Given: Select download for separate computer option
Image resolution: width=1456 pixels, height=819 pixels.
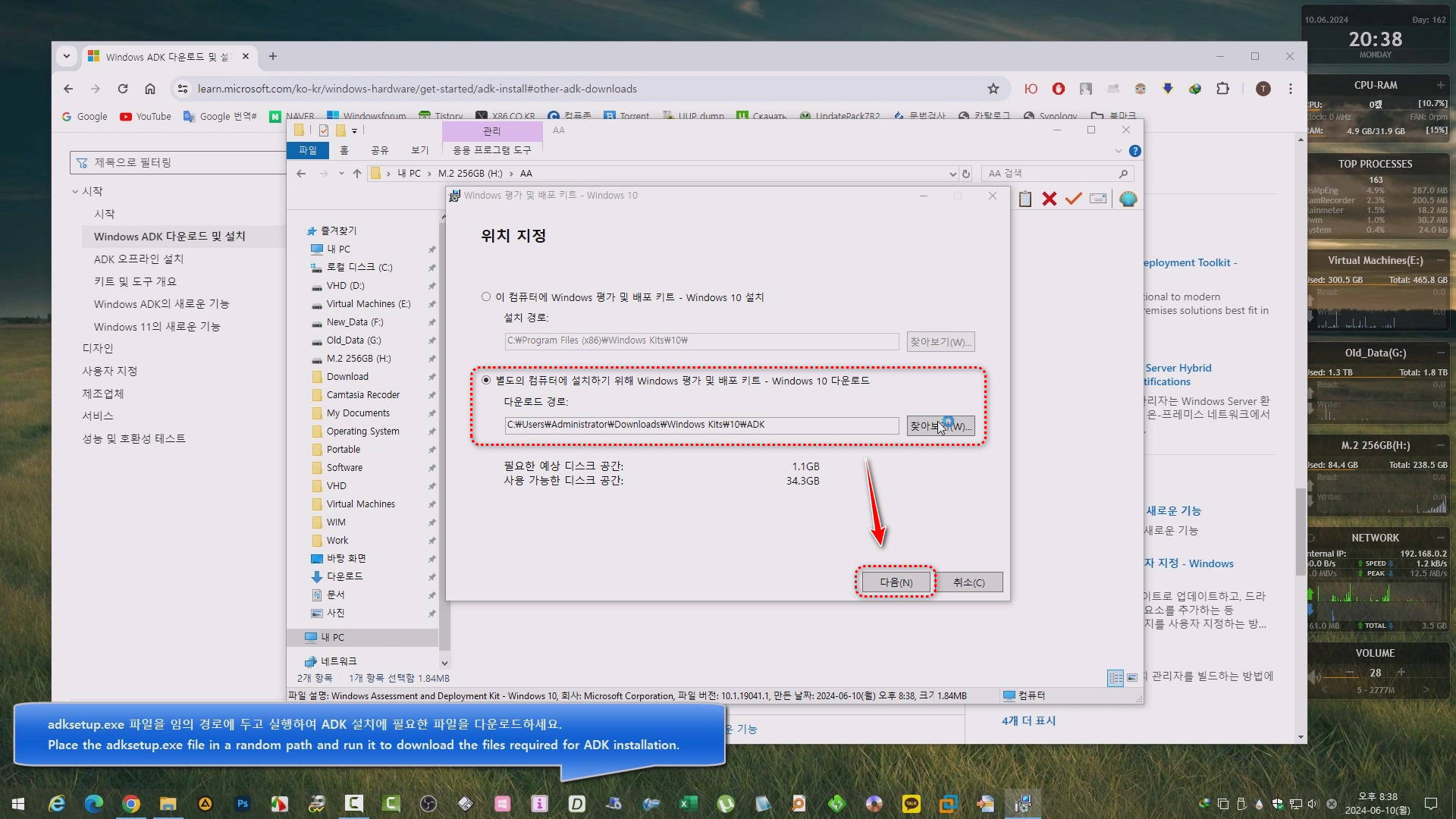Looking at the screenshot, I should (x=486, y=381).
